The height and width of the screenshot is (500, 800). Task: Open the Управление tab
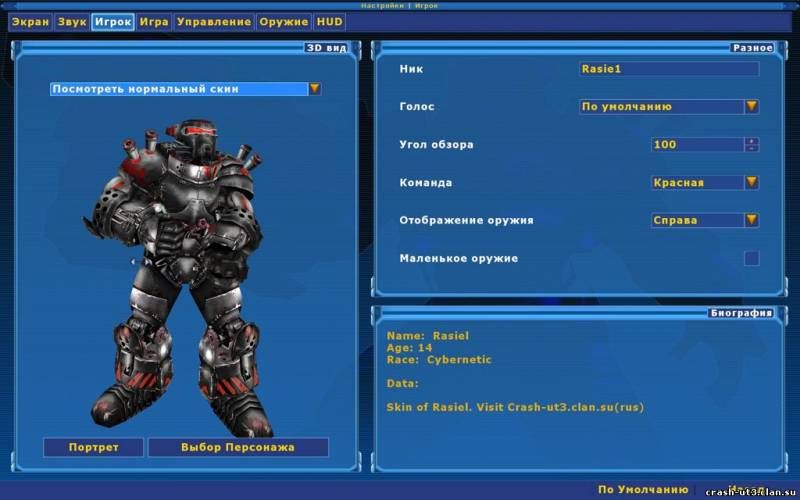coord(214,21)
